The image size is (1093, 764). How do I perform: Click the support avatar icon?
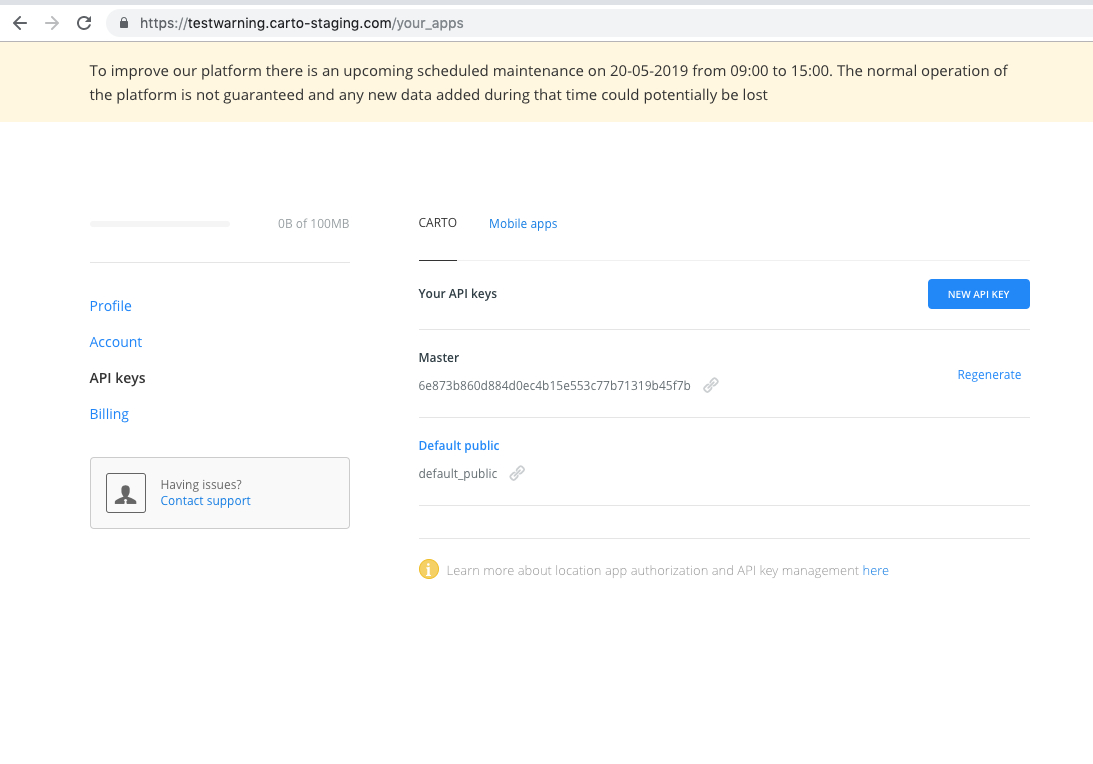126,493
